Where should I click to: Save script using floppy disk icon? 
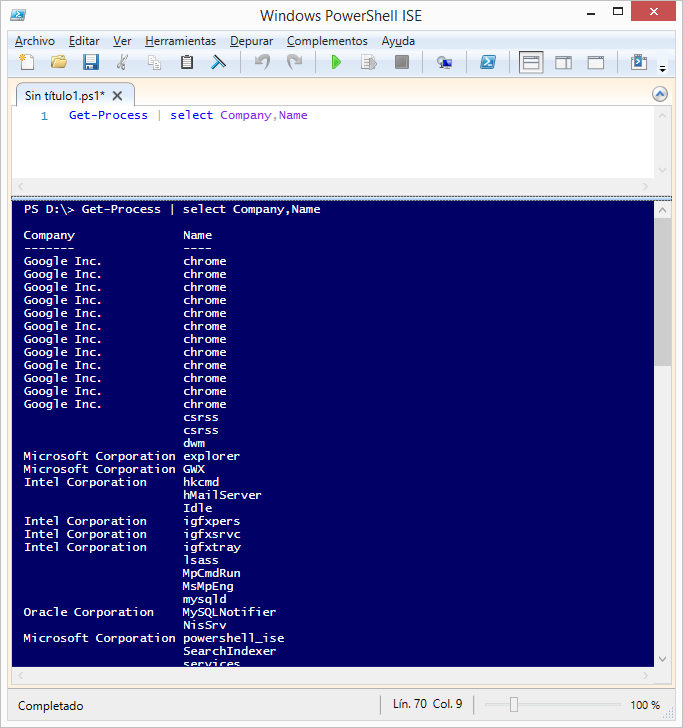91,62
